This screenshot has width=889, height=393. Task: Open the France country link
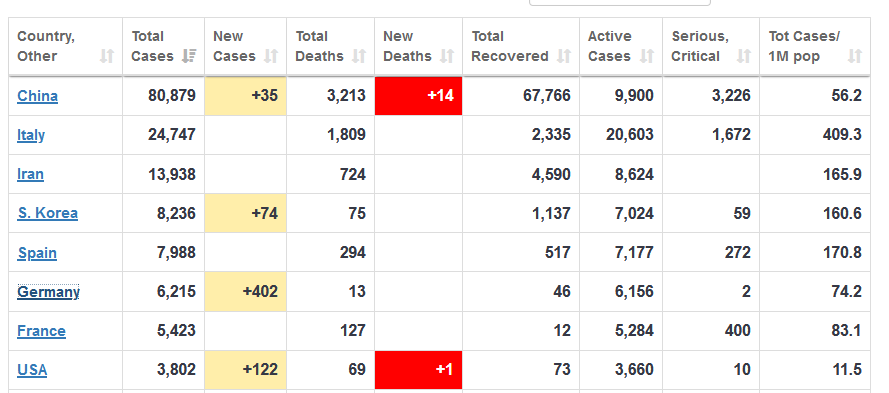[x=41, y=331]
